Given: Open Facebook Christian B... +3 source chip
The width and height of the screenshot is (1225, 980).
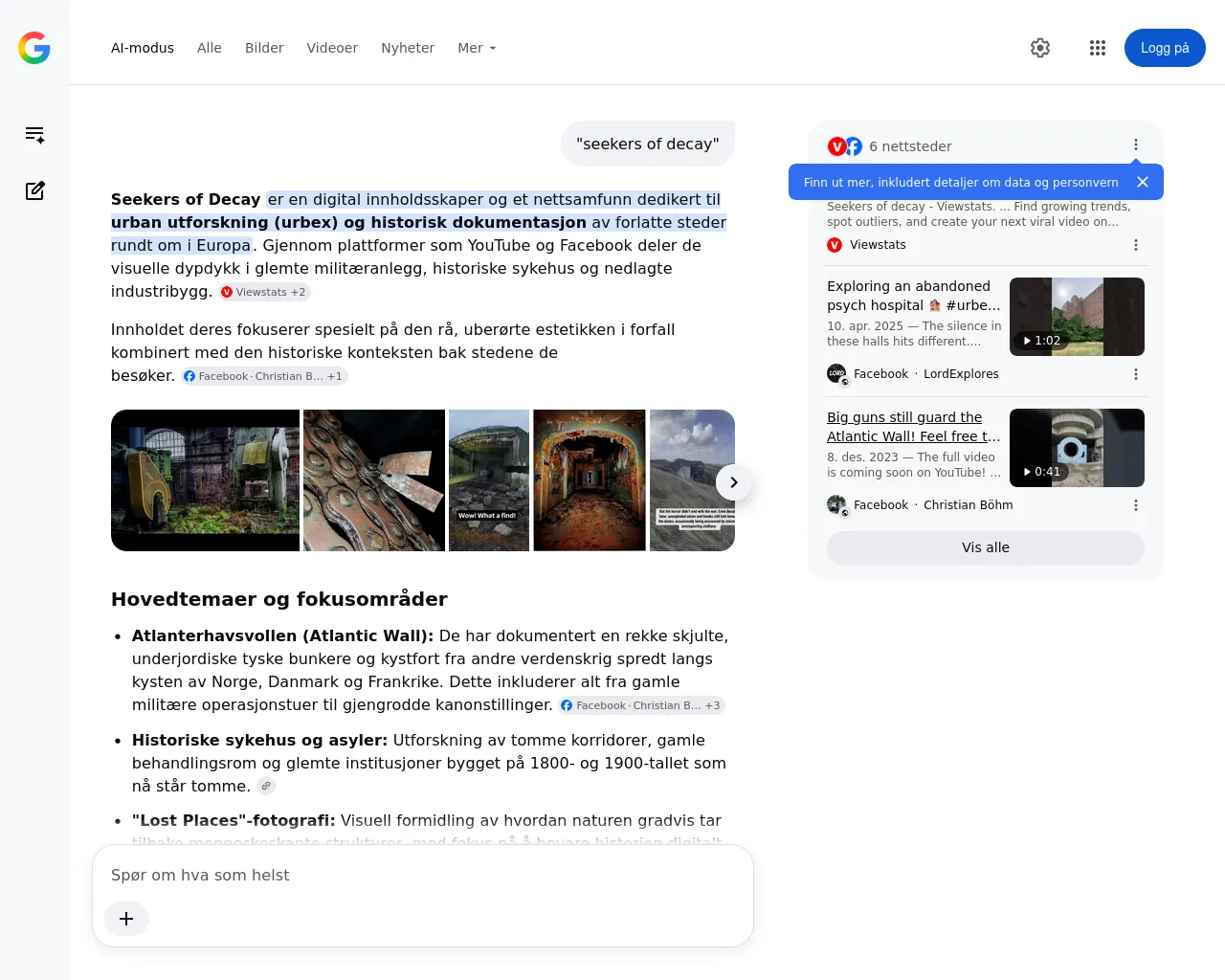Looking at the screenshot, I should (x=642, y=705).
